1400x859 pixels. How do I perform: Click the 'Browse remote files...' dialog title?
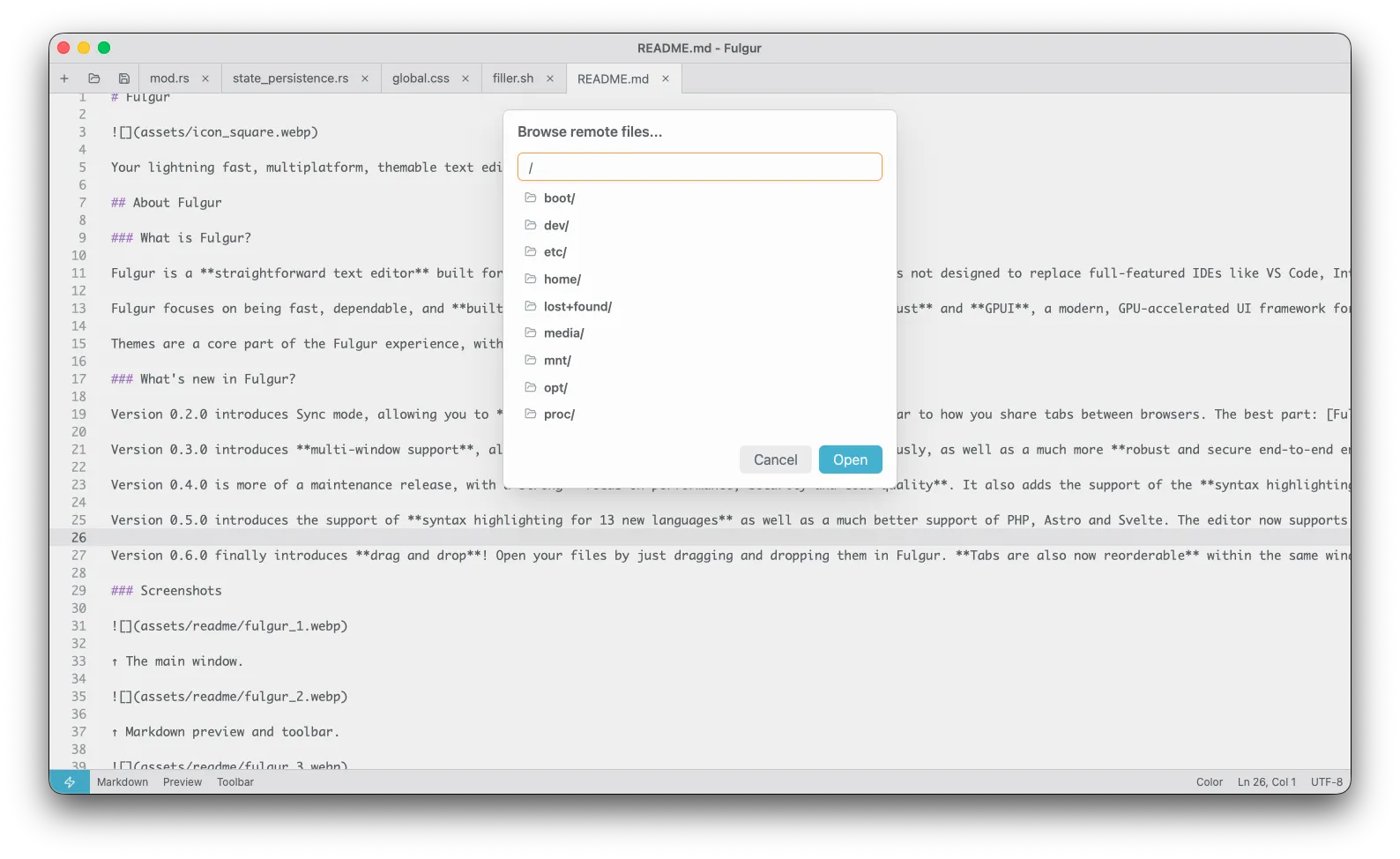(x=590, y=131)
